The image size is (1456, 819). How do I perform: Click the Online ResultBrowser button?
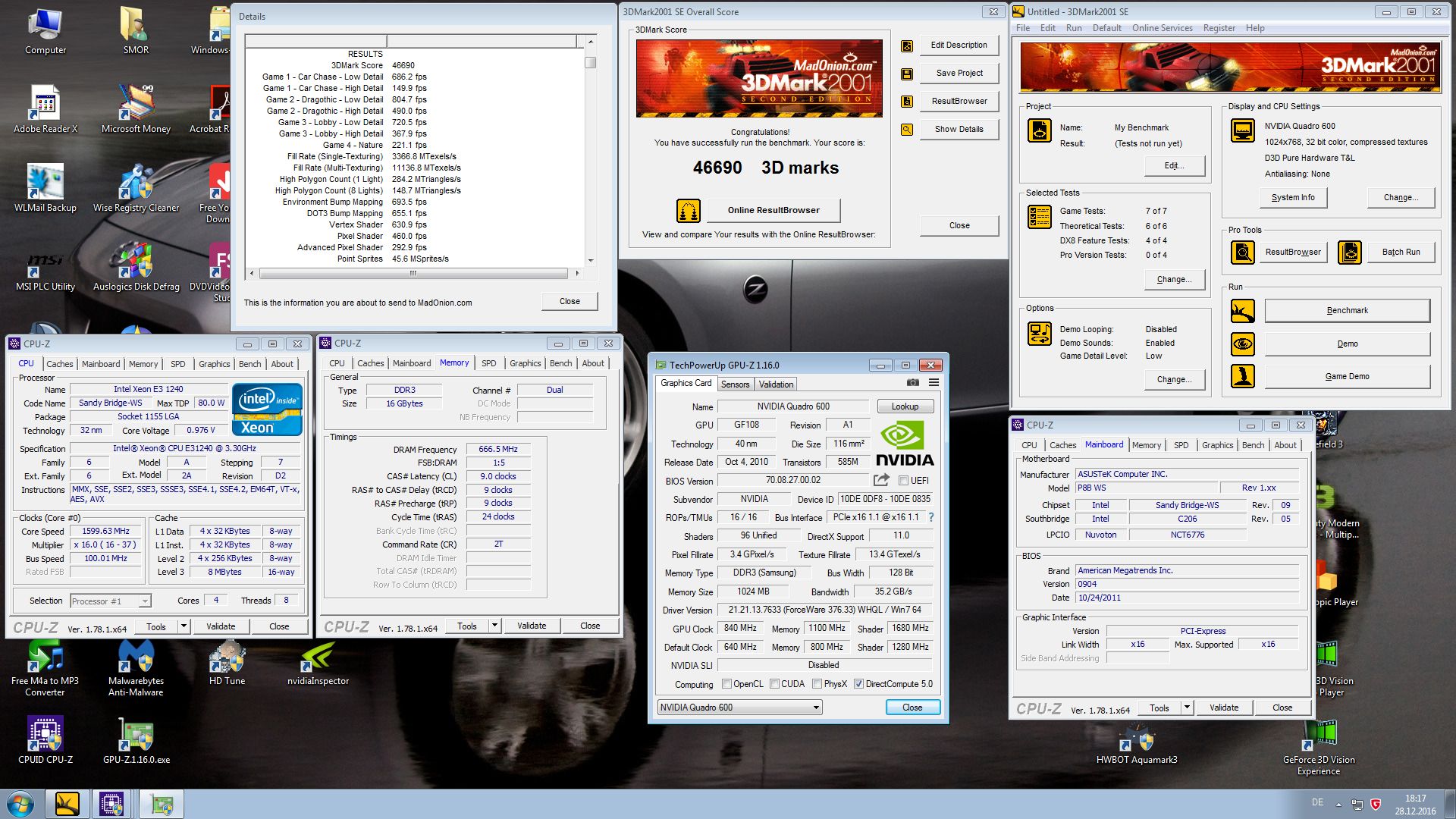[x=773, y=211]
